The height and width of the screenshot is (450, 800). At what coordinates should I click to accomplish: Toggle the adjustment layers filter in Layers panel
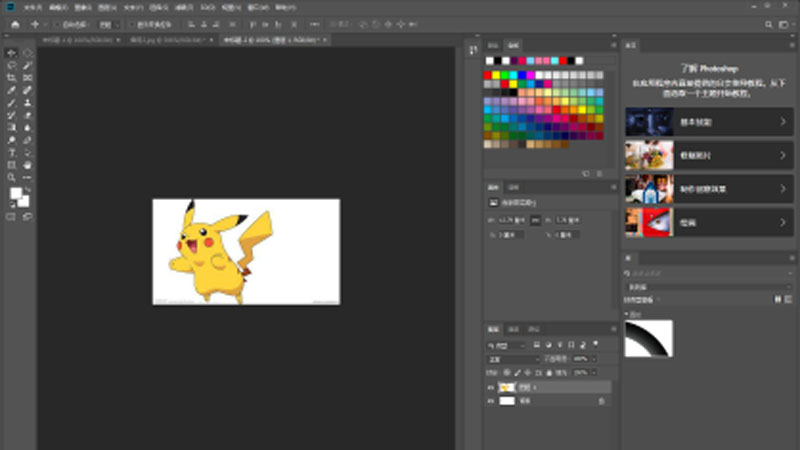click(548, 345)
